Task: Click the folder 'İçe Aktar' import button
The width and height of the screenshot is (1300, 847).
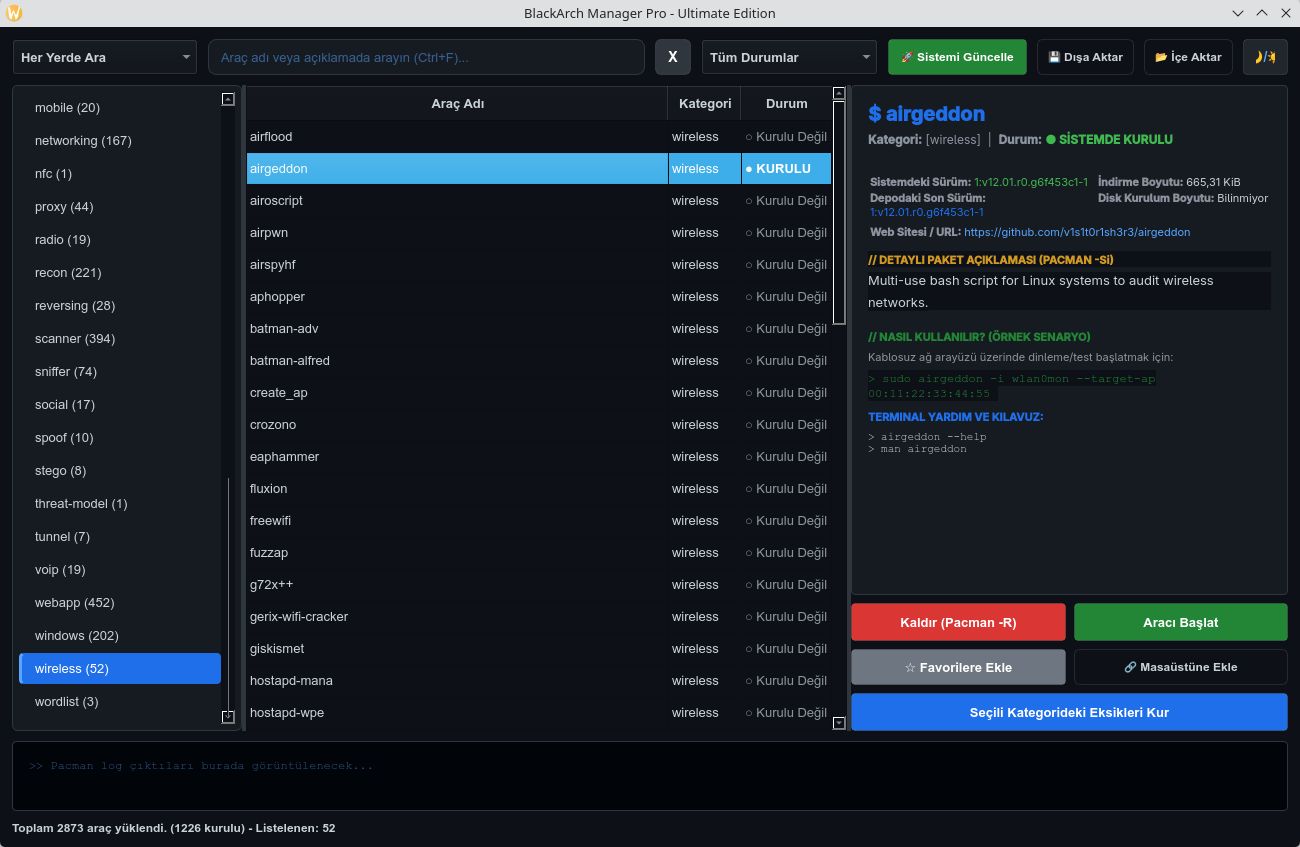Action: point(1188,57)
